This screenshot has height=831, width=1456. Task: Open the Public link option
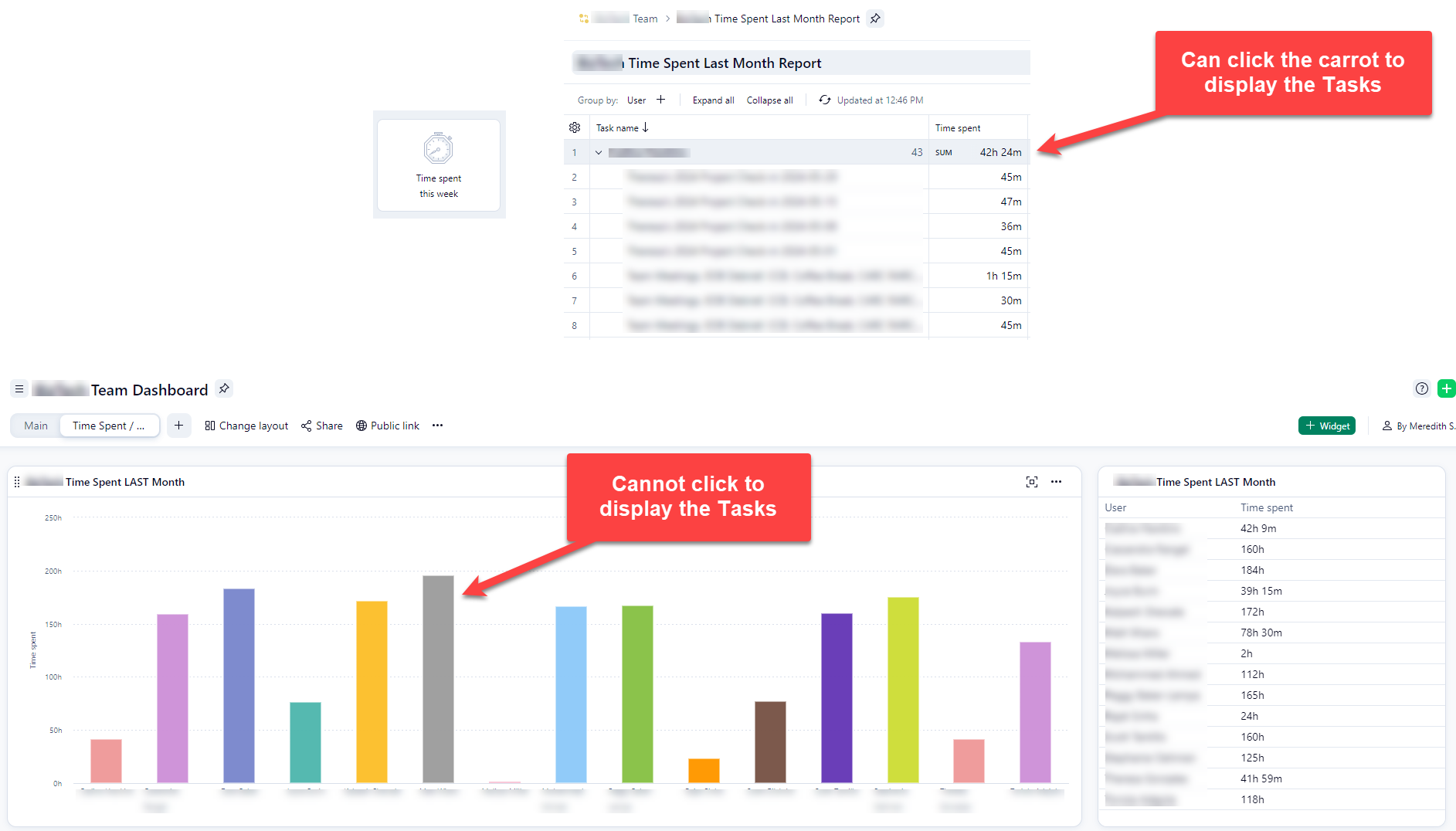[388, 426]
